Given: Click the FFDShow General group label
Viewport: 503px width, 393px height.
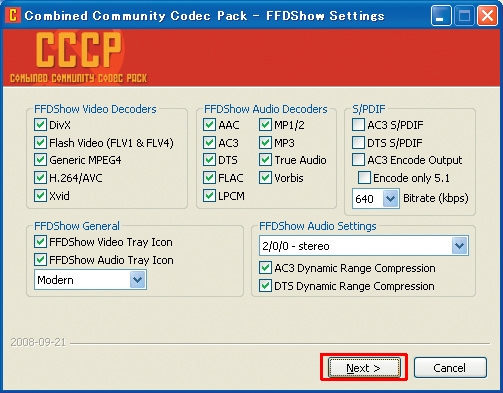Looking at the screenshot, I should pos(77,226).
